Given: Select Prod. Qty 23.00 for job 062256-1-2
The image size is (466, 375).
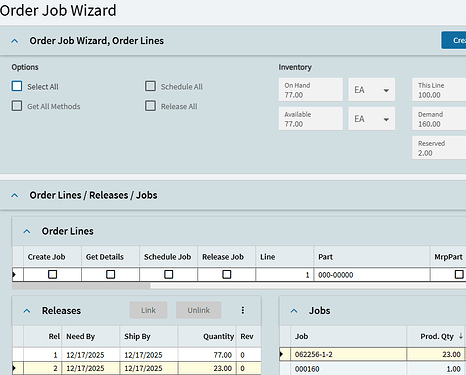Looking at the screenshot, I should coord(436,354).
